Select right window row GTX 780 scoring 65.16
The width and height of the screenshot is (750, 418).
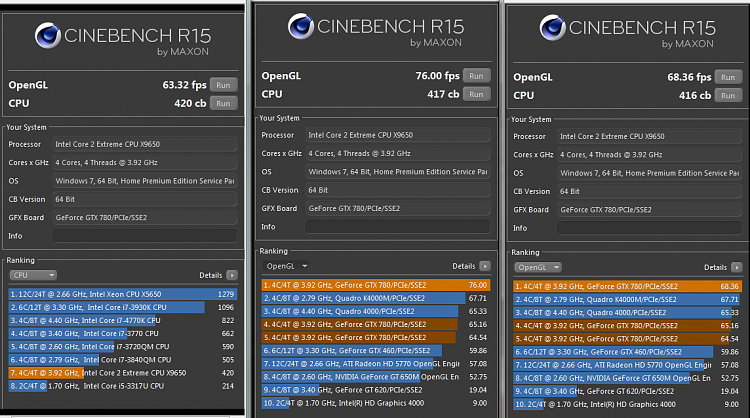pyautogui.click(x=628, y=326)
